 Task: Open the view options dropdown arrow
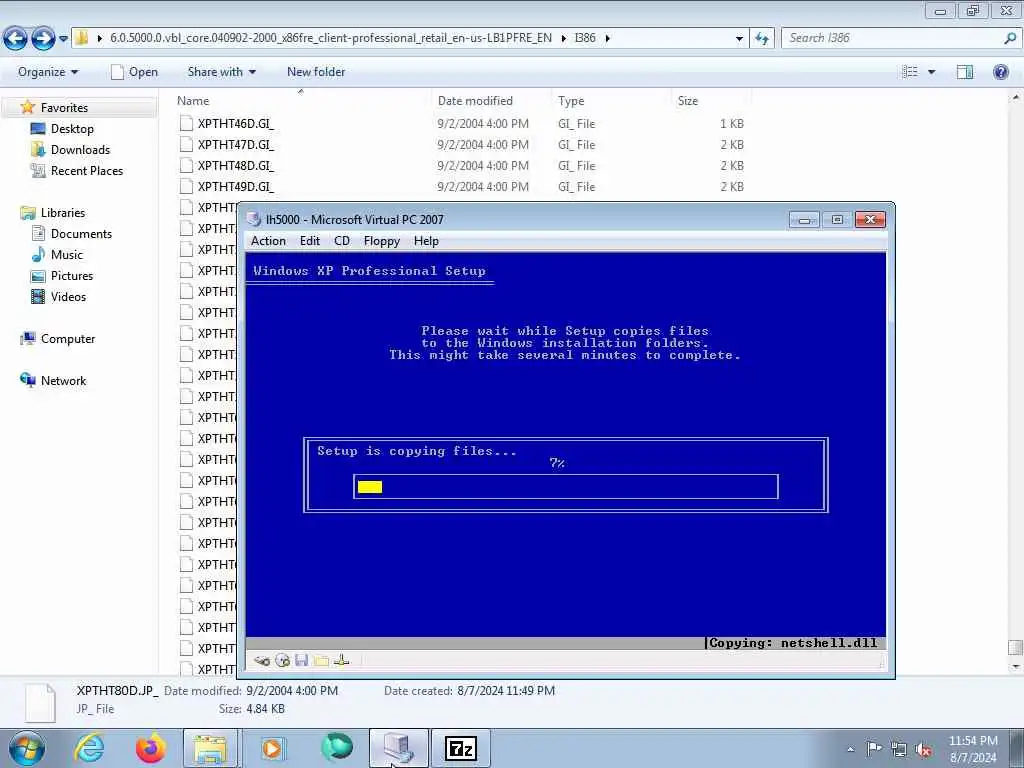(931, 72)
